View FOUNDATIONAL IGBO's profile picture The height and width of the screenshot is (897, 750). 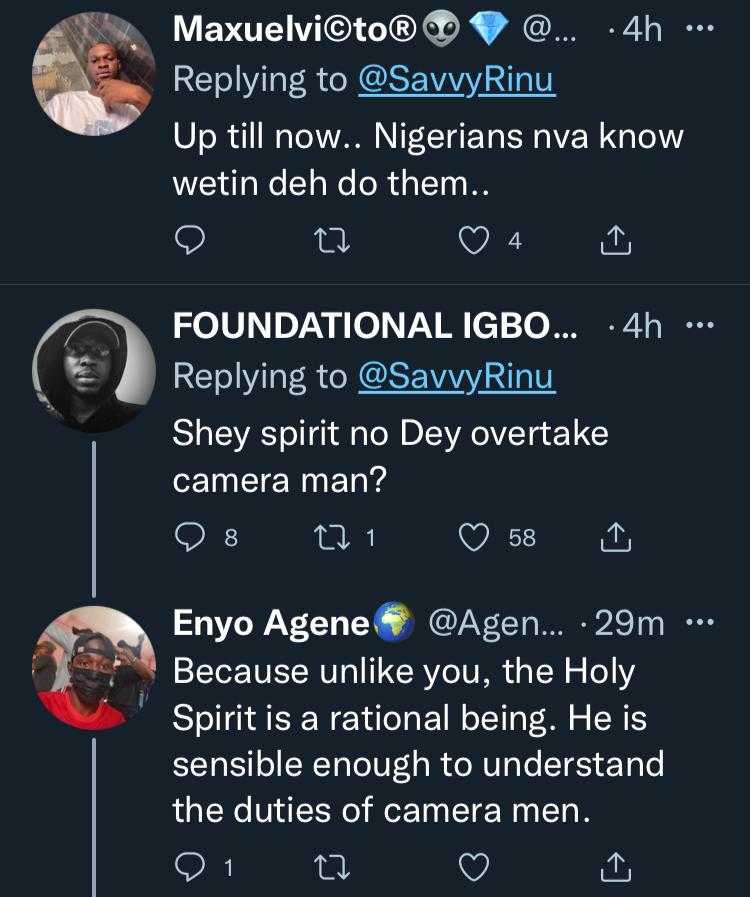94,370
